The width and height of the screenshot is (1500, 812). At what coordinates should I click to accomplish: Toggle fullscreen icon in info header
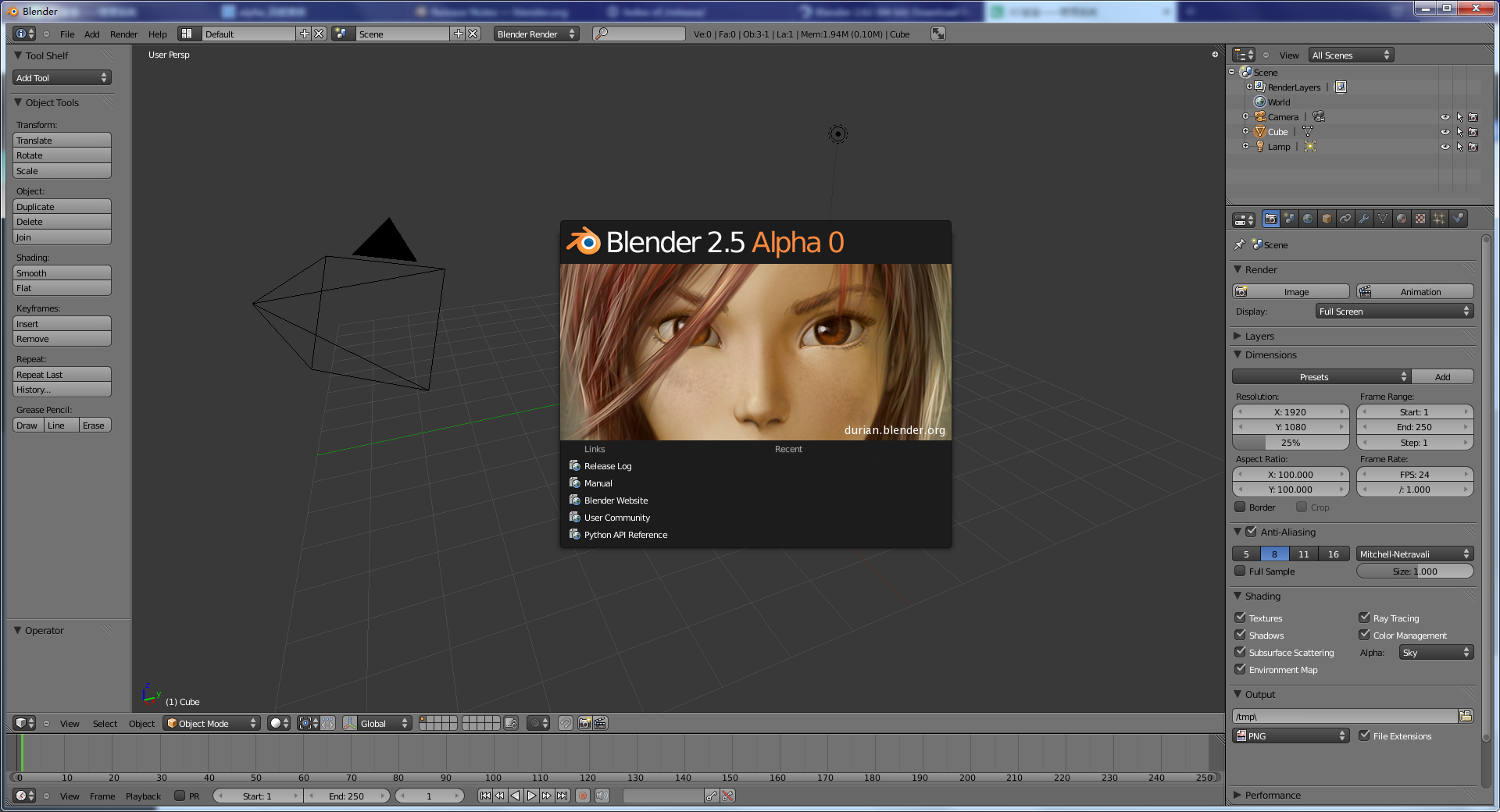[938, 34]
